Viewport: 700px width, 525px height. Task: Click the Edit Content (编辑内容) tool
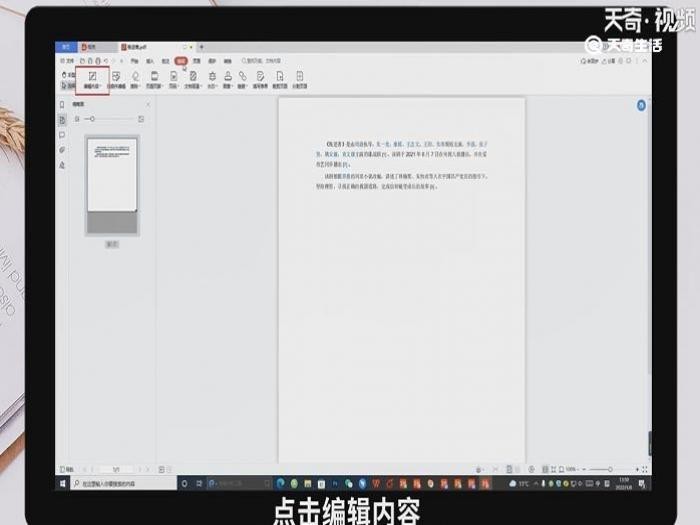[x=92, y=78]
